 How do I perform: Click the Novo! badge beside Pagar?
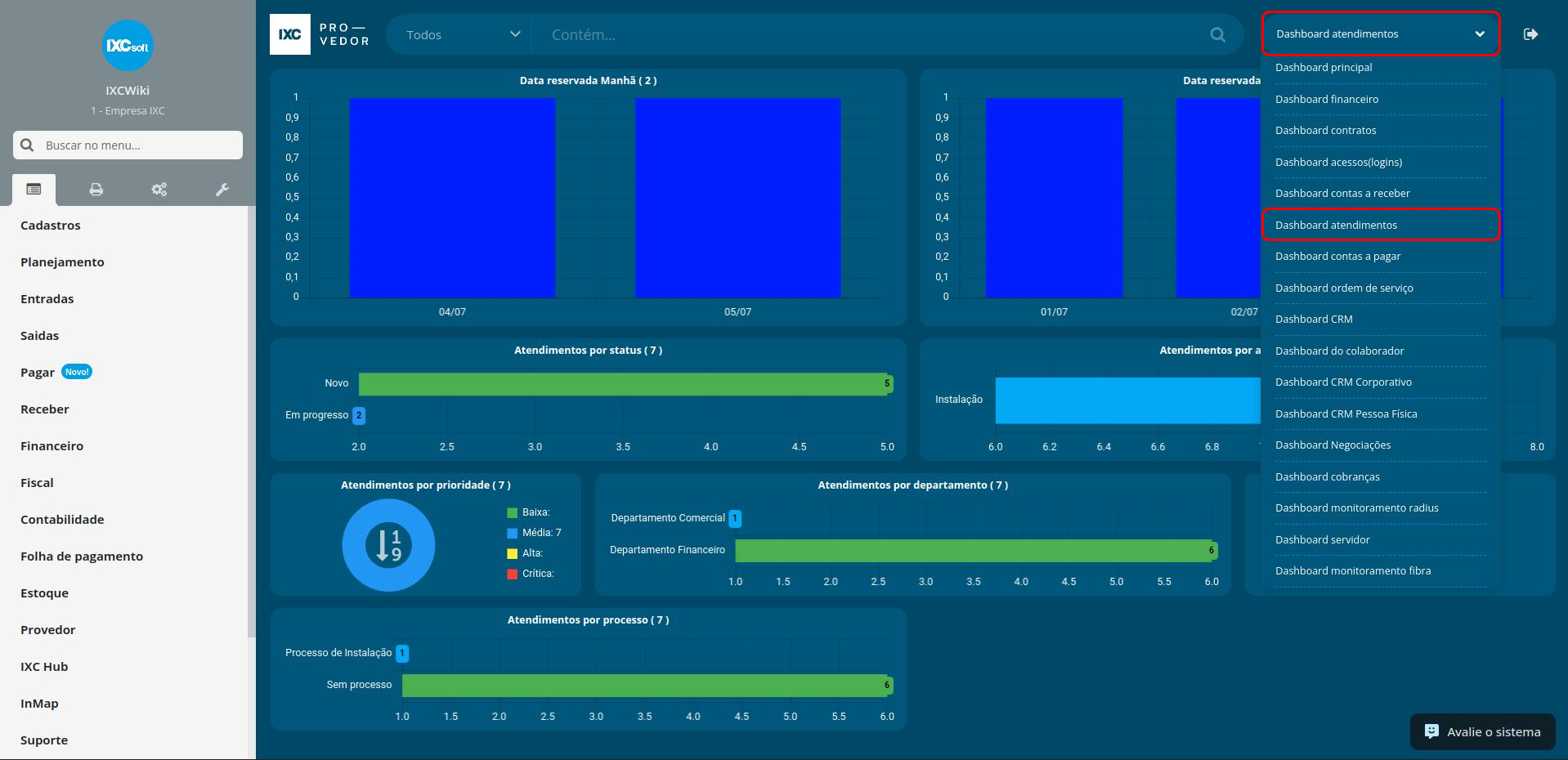(77, 372)
